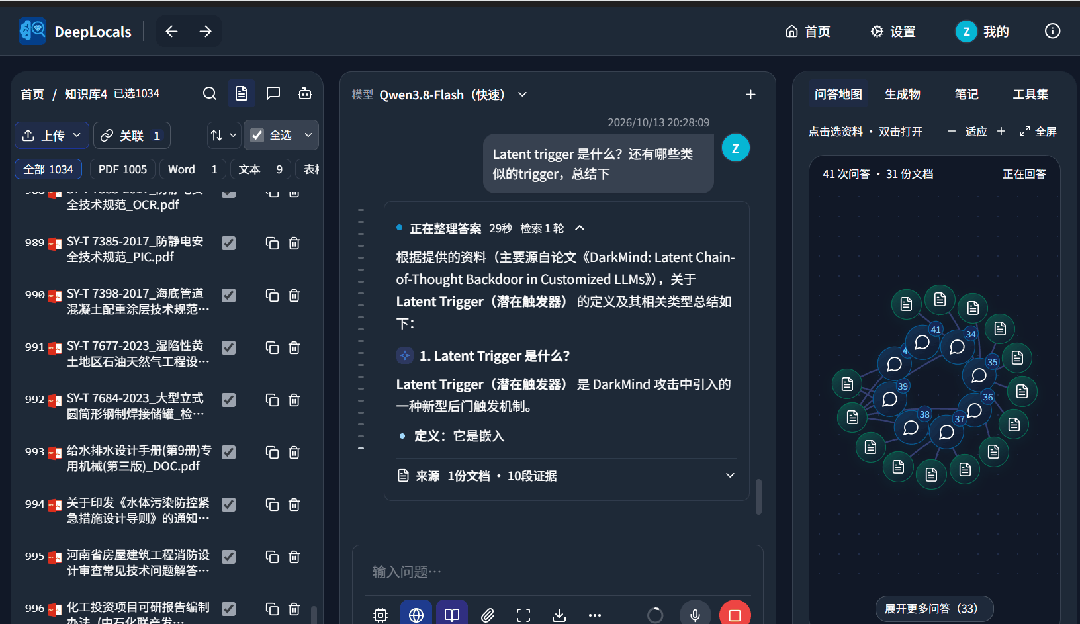Start a new chat with plus icon
1080x624 pixels.
tap(750, 94)
